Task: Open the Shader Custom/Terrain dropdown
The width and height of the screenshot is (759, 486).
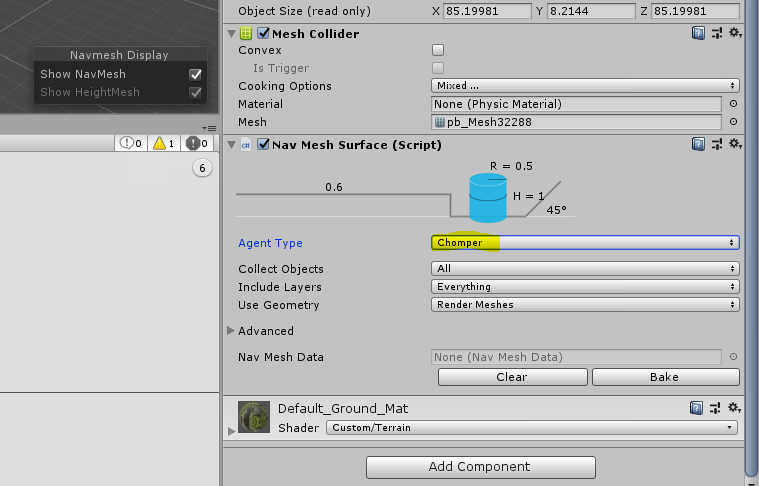Action: click(531, 427)
